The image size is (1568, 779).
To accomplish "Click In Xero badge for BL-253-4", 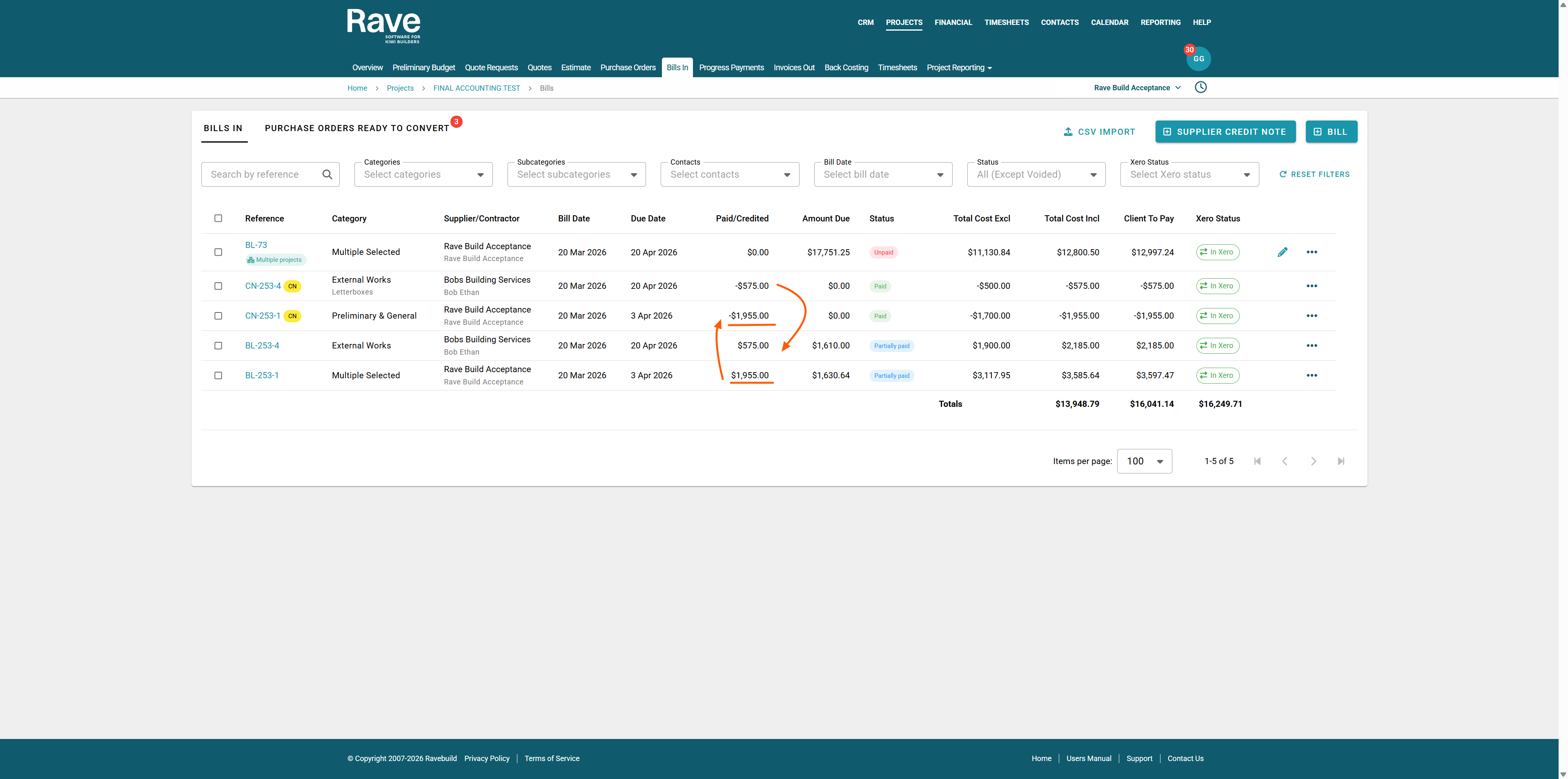I will point(1217,345).
